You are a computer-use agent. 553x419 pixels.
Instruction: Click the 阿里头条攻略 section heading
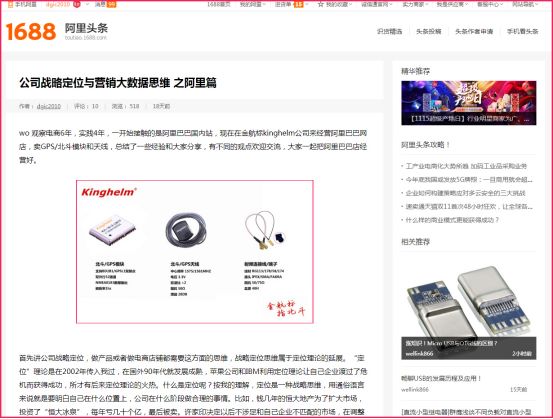[425, 145]
